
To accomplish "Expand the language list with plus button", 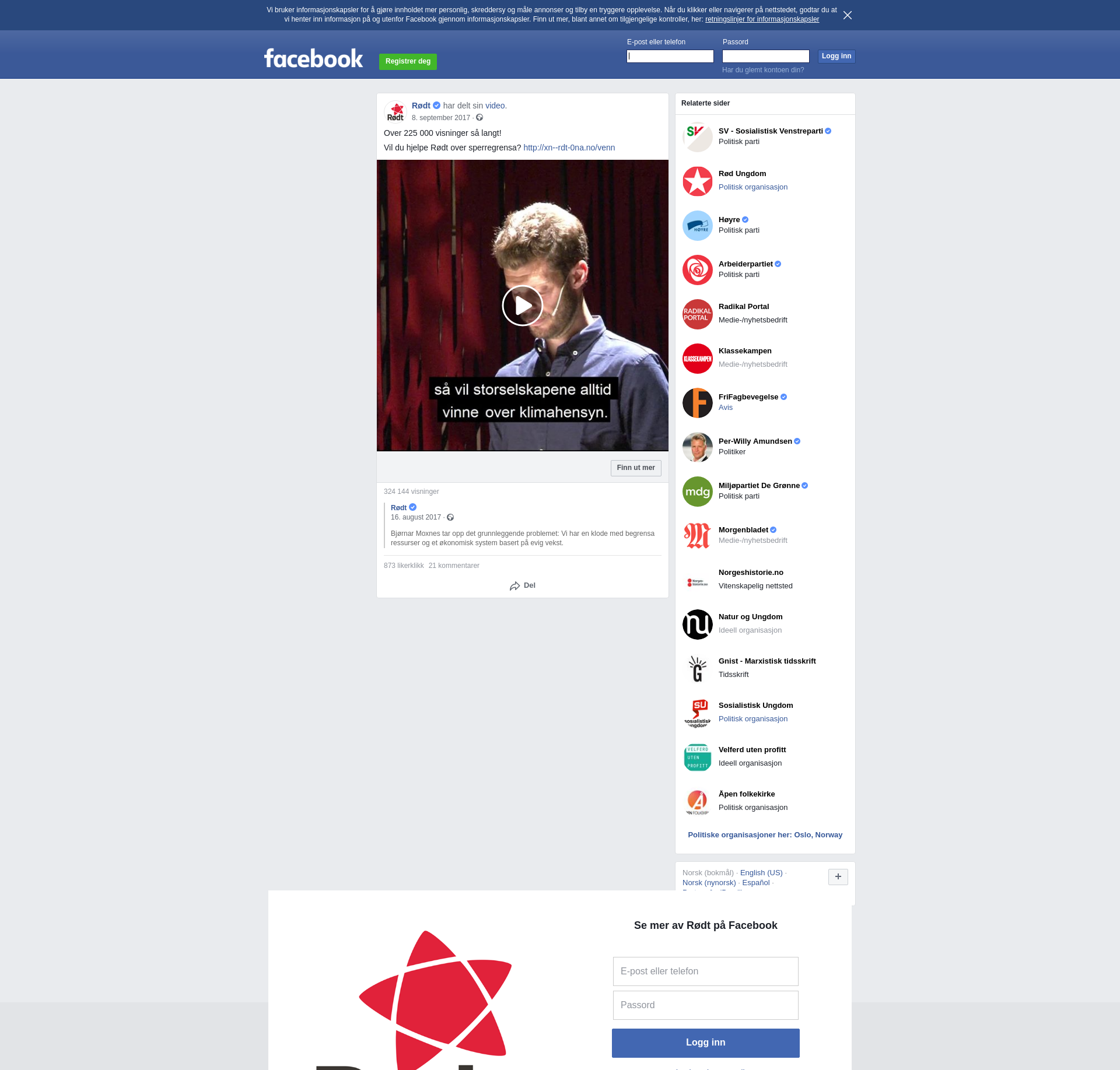I will (838, 876).
